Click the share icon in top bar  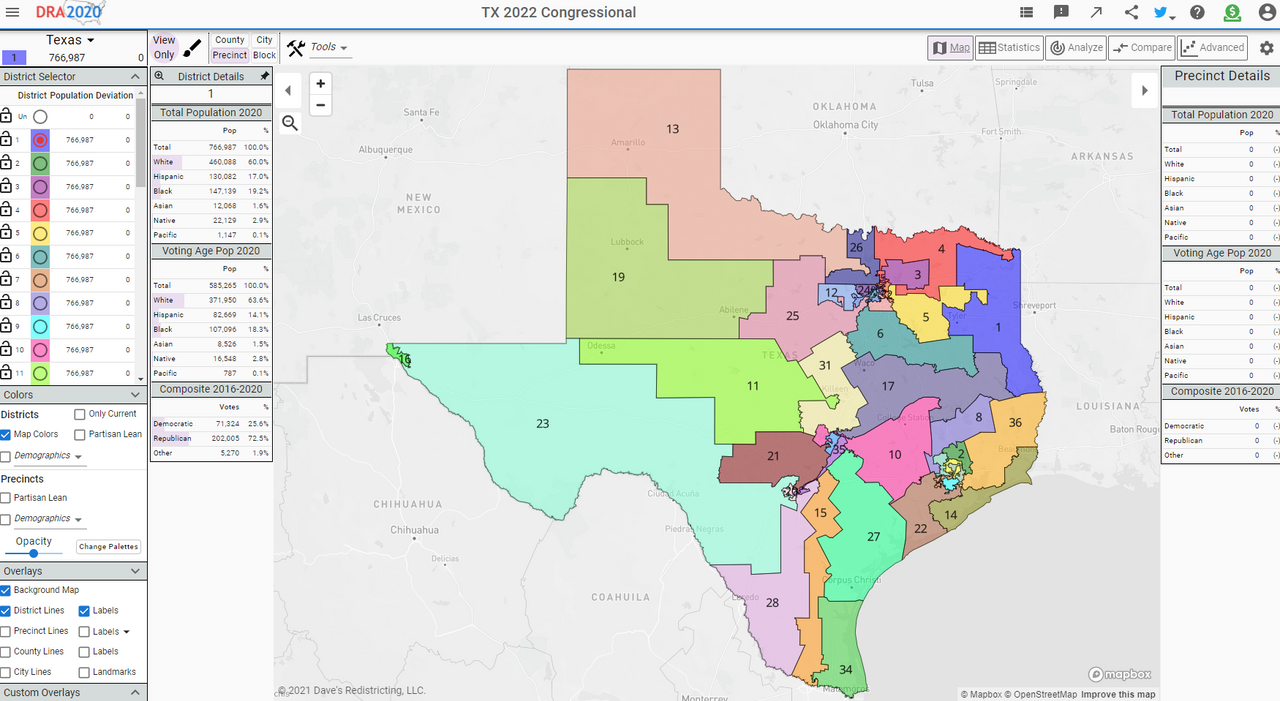pyautogui.click(x=1131, y=12)
